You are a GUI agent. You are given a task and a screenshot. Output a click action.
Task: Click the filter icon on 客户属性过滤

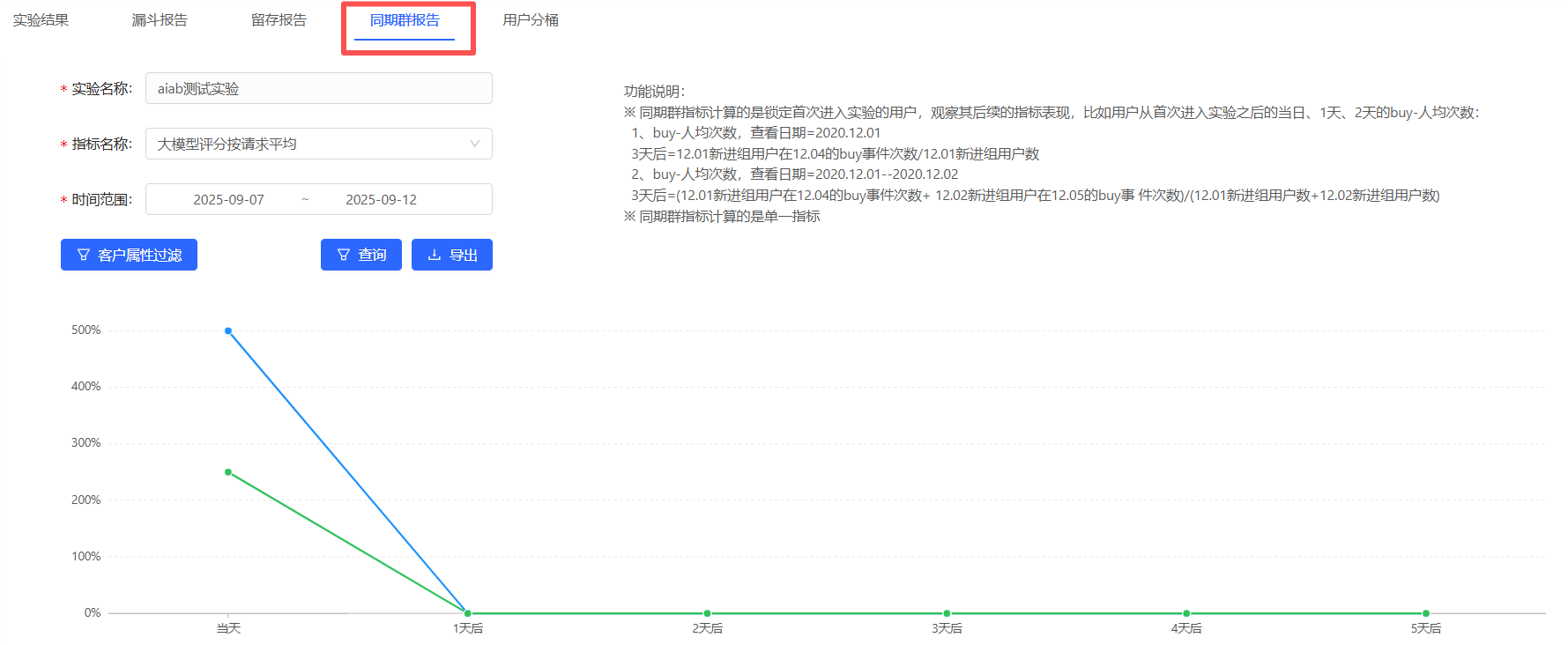tap(84, 256)
